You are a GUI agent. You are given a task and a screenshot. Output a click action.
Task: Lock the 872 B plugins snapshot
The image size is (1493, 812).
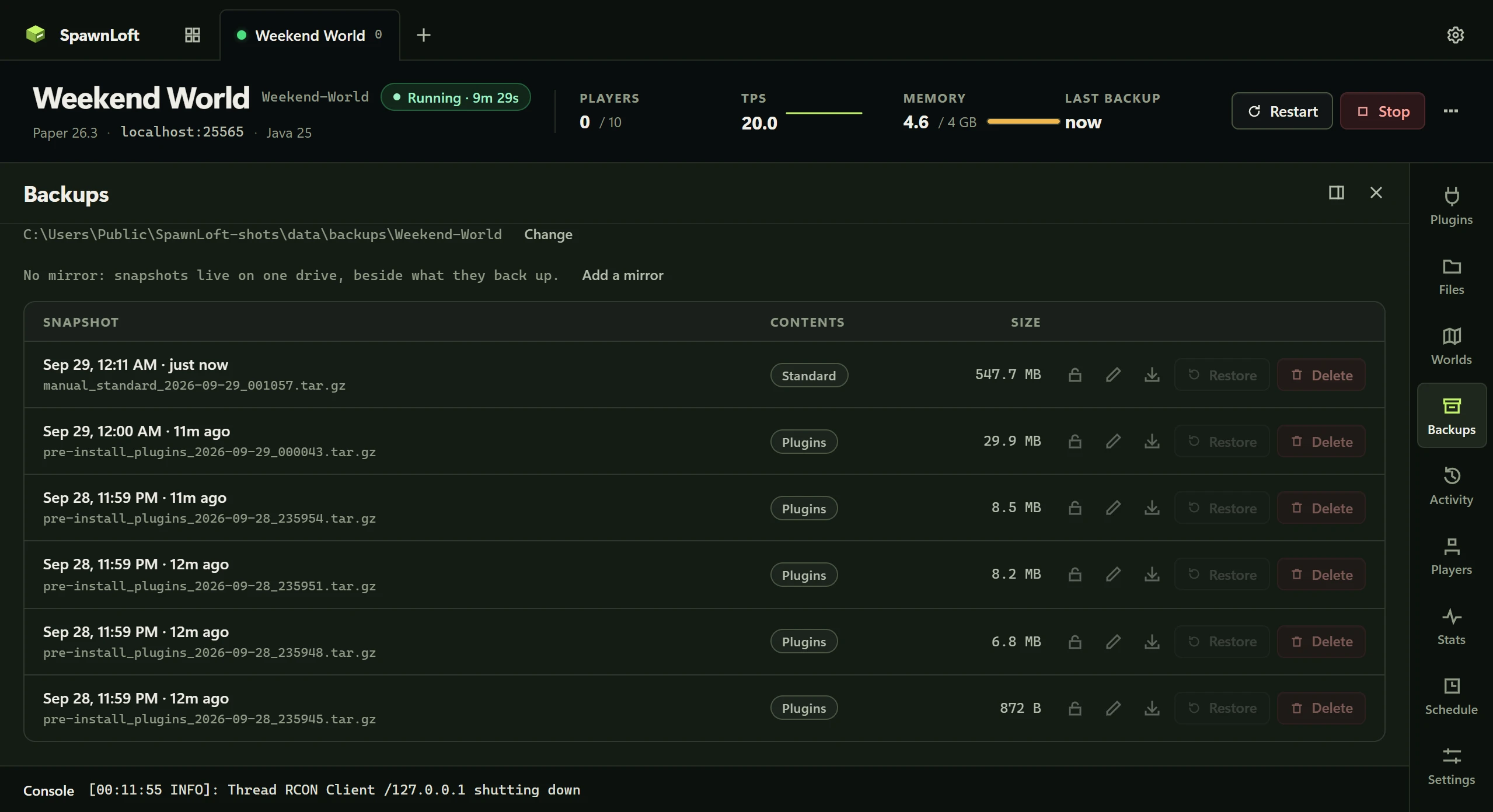[1075, 708]
